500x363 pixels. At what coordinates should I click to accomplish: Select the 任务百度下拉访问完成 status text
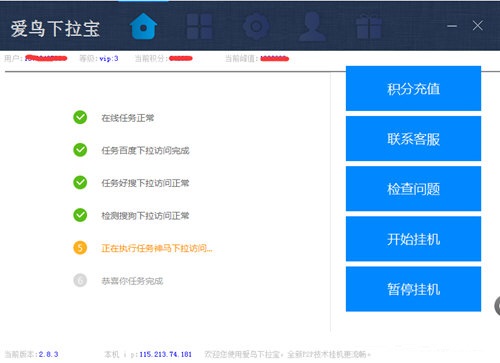click(145, 150)
